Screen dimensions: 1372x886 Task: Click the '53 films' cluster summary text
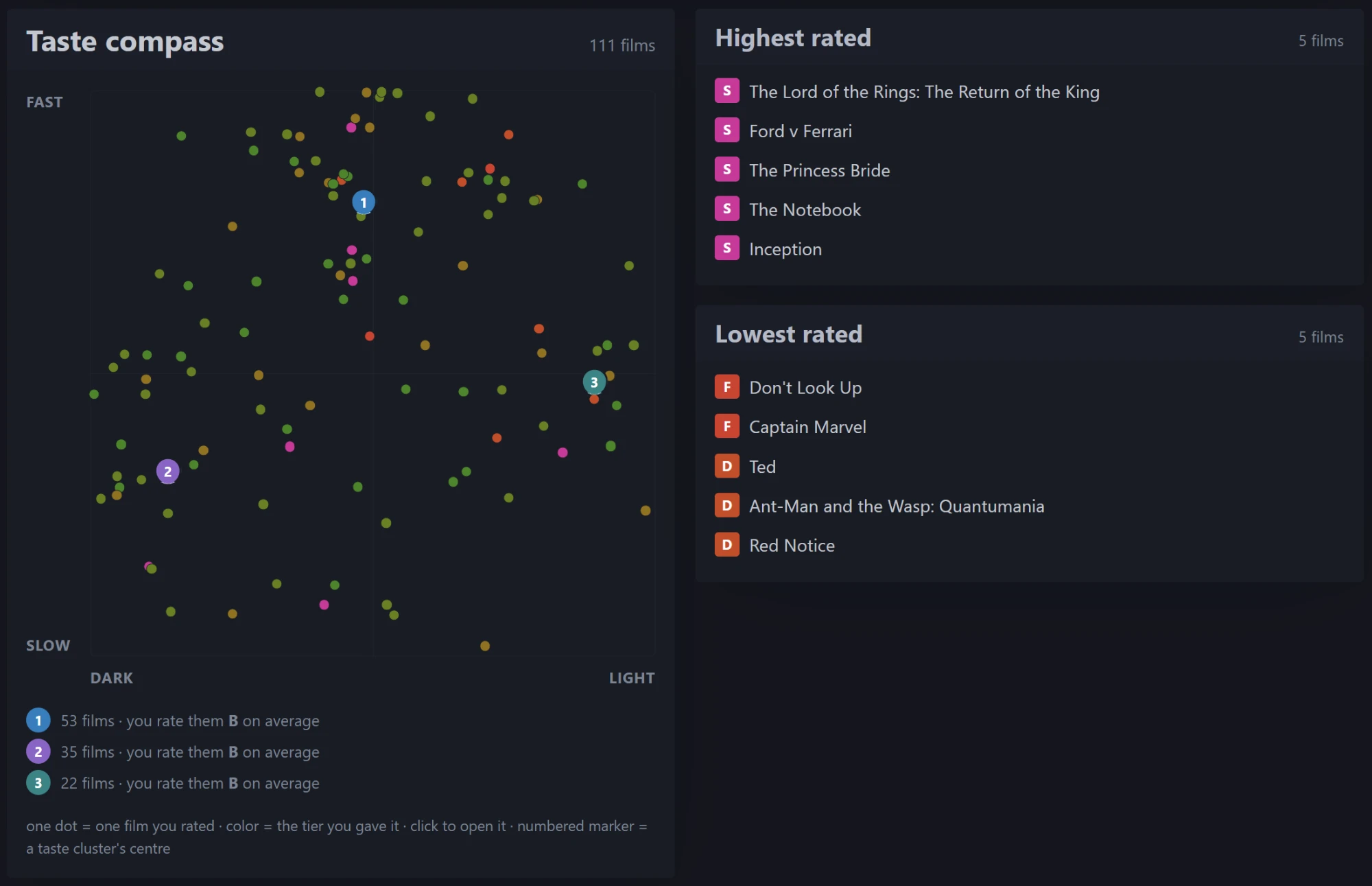click(190, 721)
